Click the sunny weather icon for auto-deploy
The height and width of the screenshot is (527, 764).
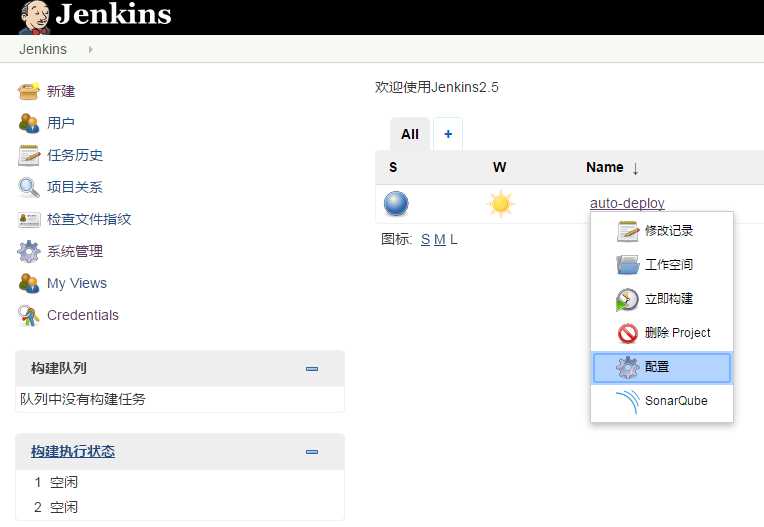click(x=500, y=204)
